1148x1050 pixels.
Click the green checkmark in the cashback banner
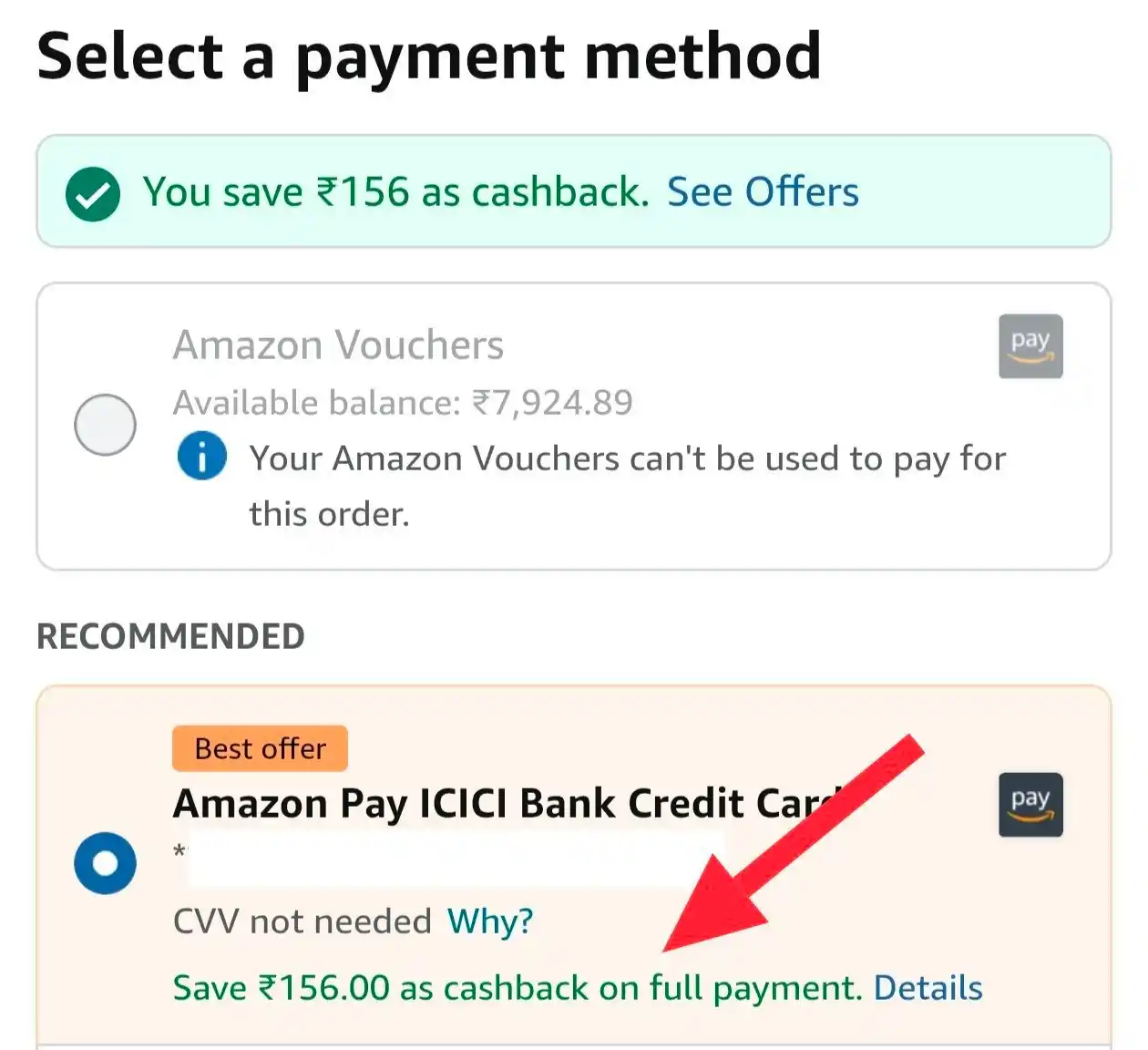click(91, 192)
